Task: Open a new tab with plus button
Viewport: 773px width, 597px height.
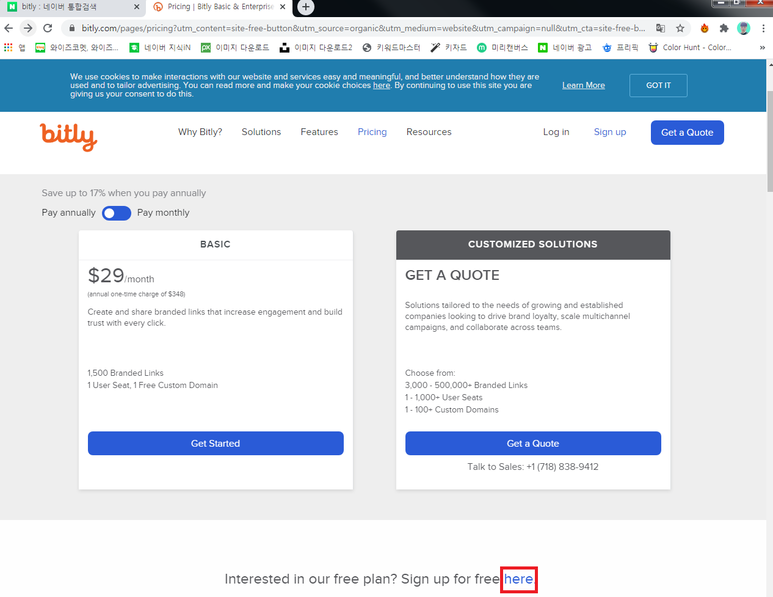Action: [306, 7]
